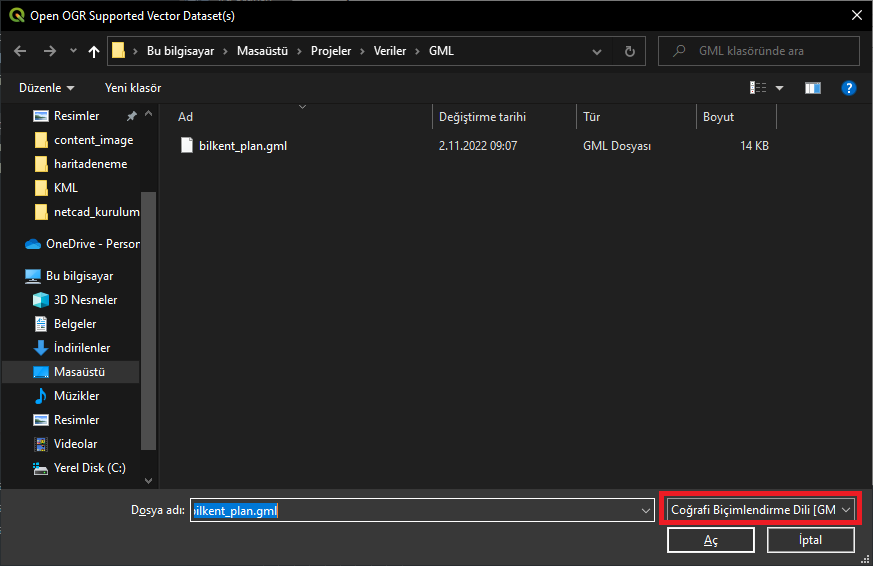This screenshot has width=873, height=566.
Task: Click the bilkent_plan.gml file icon
Action: pos(187,145)
